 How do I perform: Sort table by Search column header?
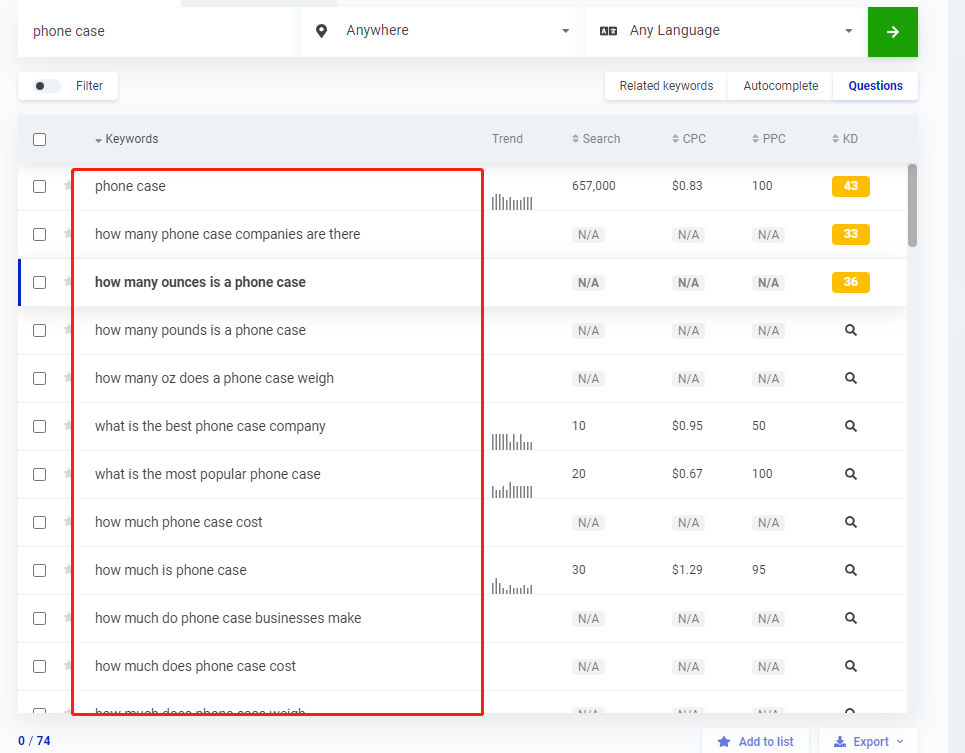[x=596, y=139]
